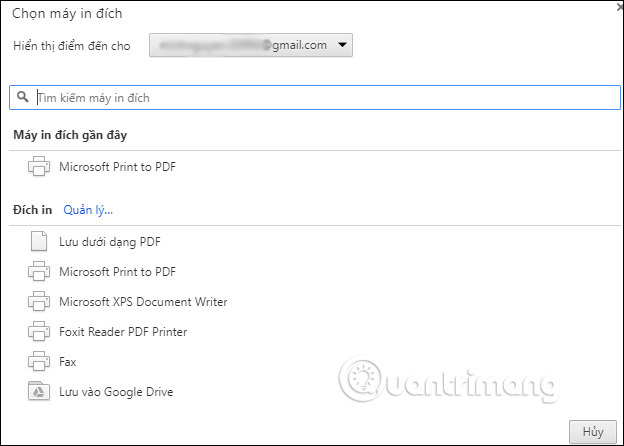Click the Lưu dưới dạng PDF document icon
This screenshot has width=624, height=446.
(x=39, y=241)
